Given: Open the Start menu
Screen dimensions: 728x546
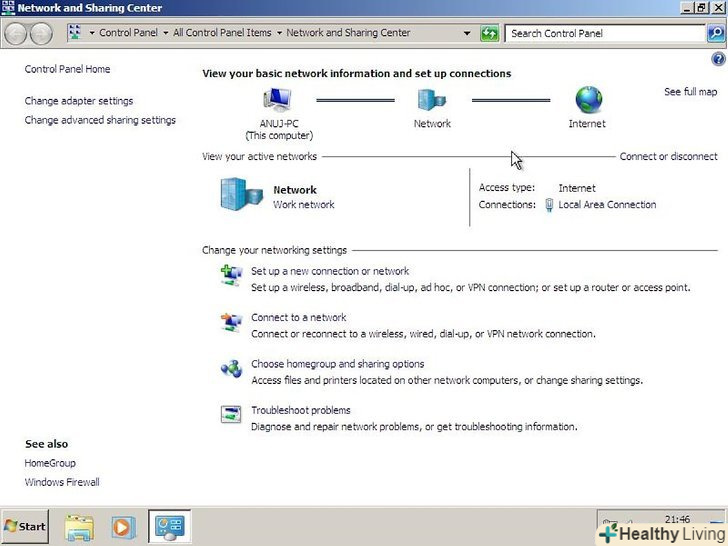Looking at the screenshot, I should tap(25, 526).
